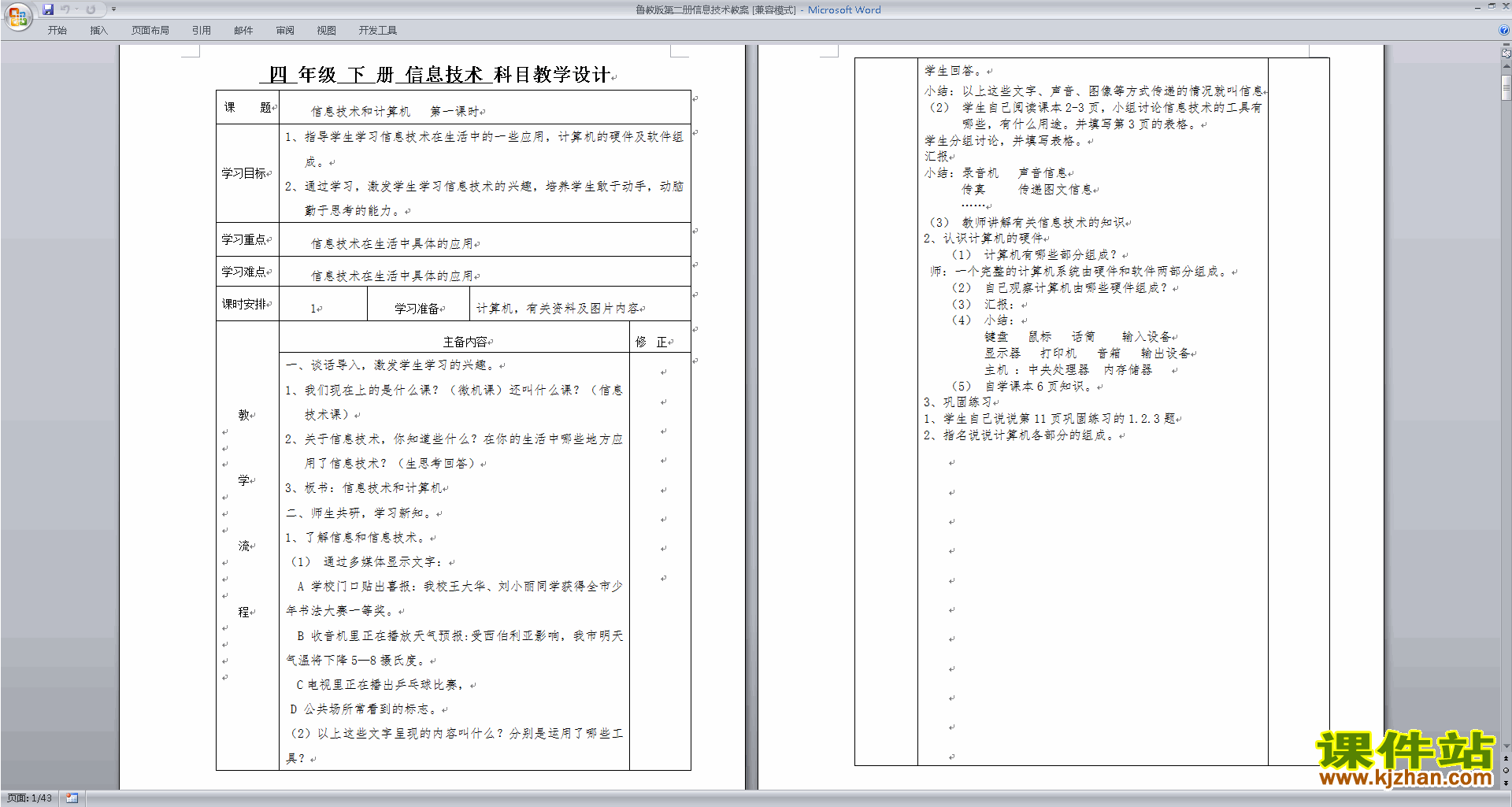Open the Select Browse Object round button

[1506, 771]
